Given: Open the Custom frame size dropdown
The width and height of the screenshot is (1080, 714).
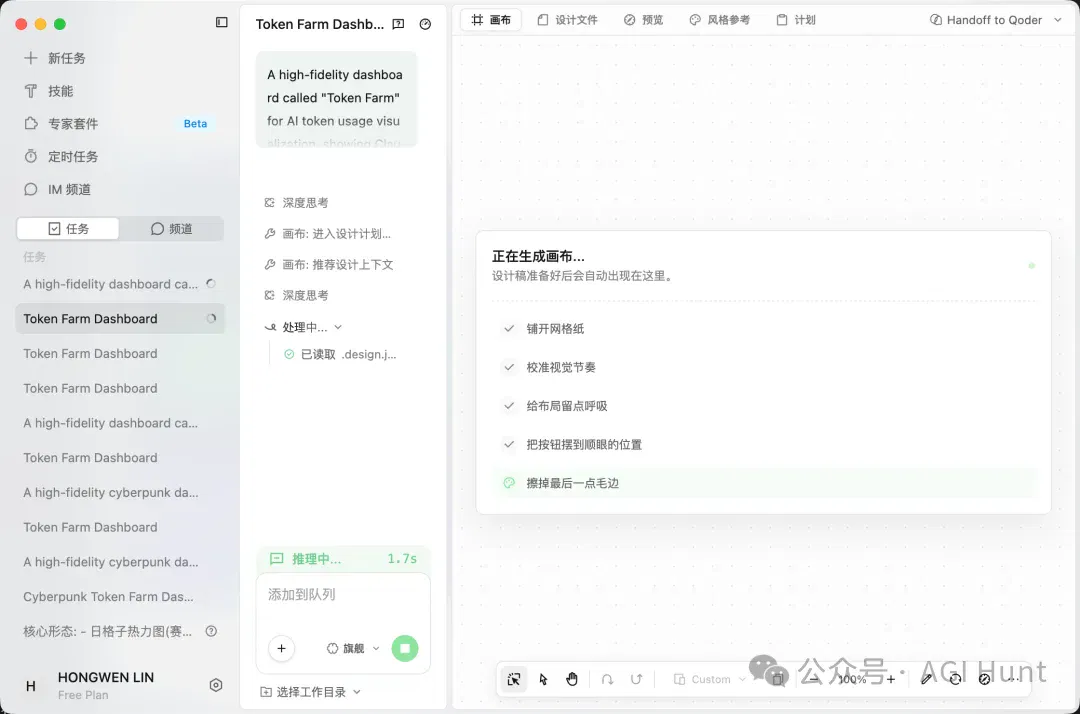Looking at the screenshot, I should (709, 680).
